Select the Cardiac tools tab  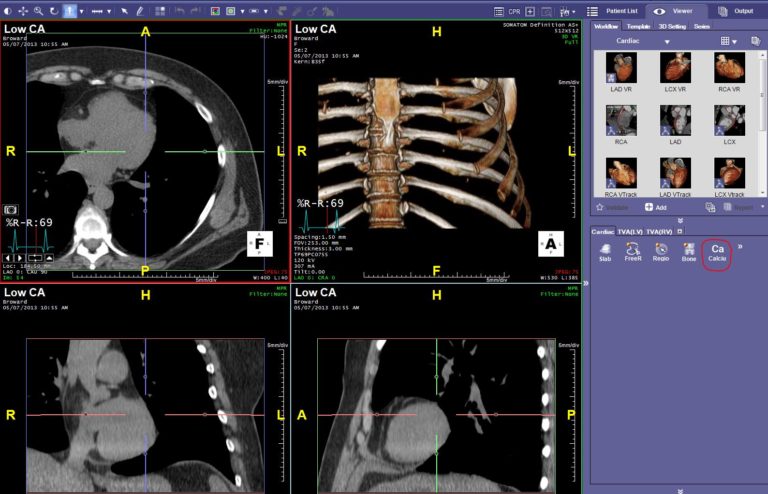(x=602, y=232)
